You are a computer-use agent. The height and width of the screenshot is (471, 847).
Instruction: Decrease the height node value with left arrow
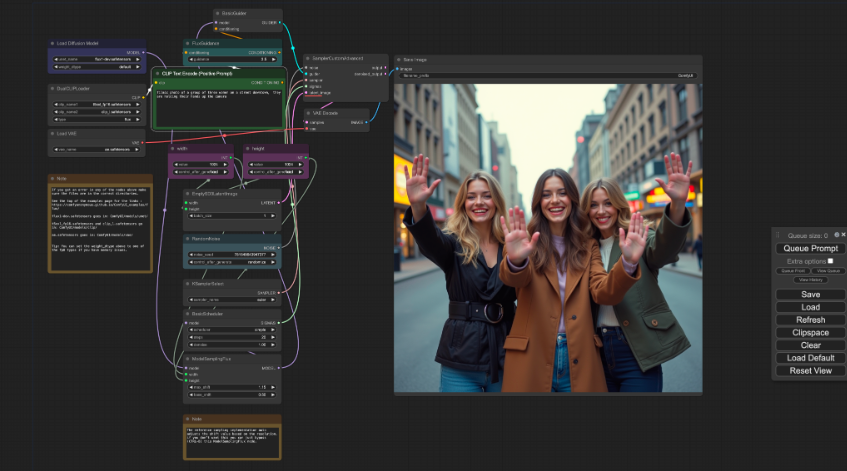(252, 164)
